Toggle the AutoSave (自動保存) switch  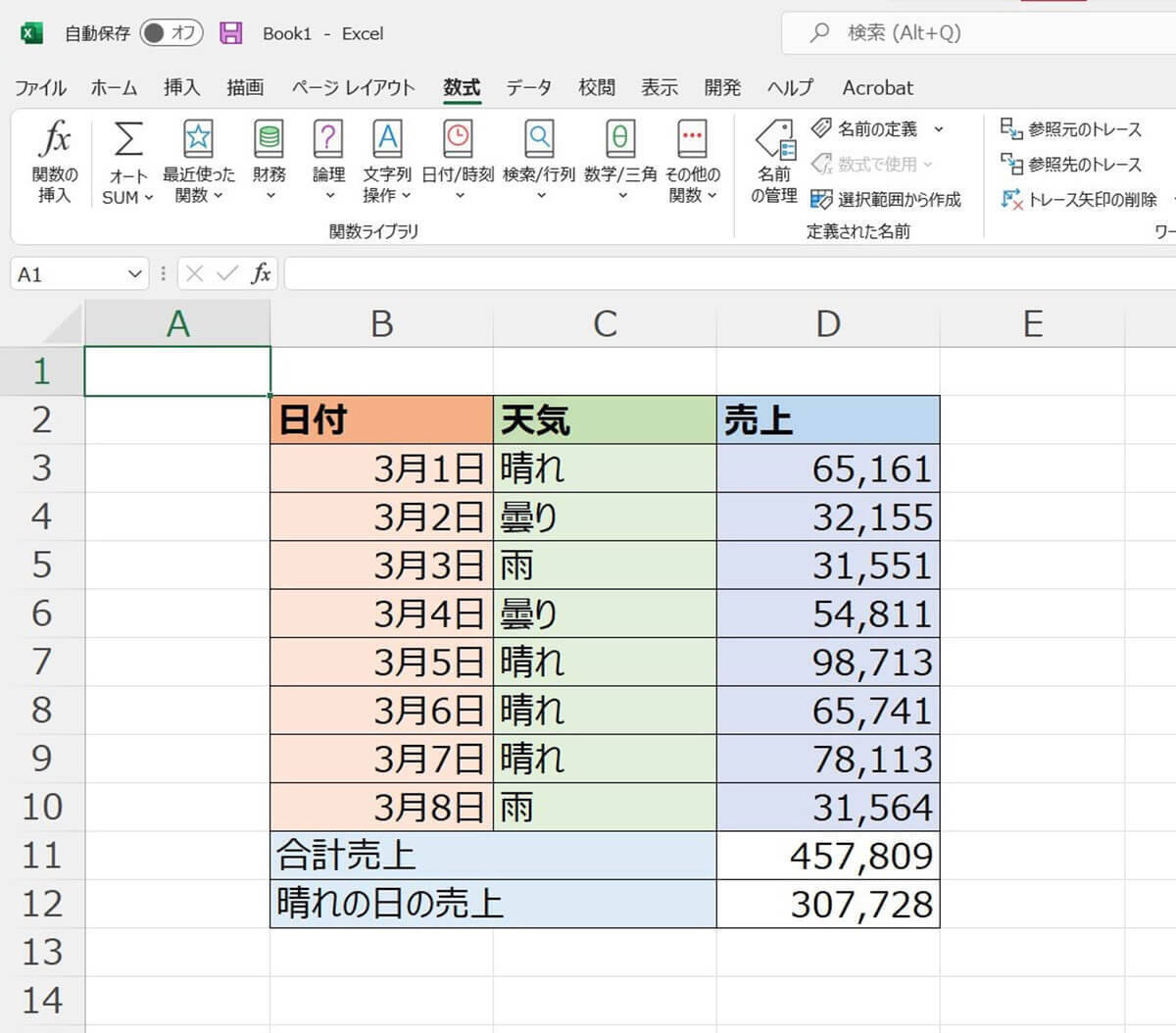[x=171, y=33]
